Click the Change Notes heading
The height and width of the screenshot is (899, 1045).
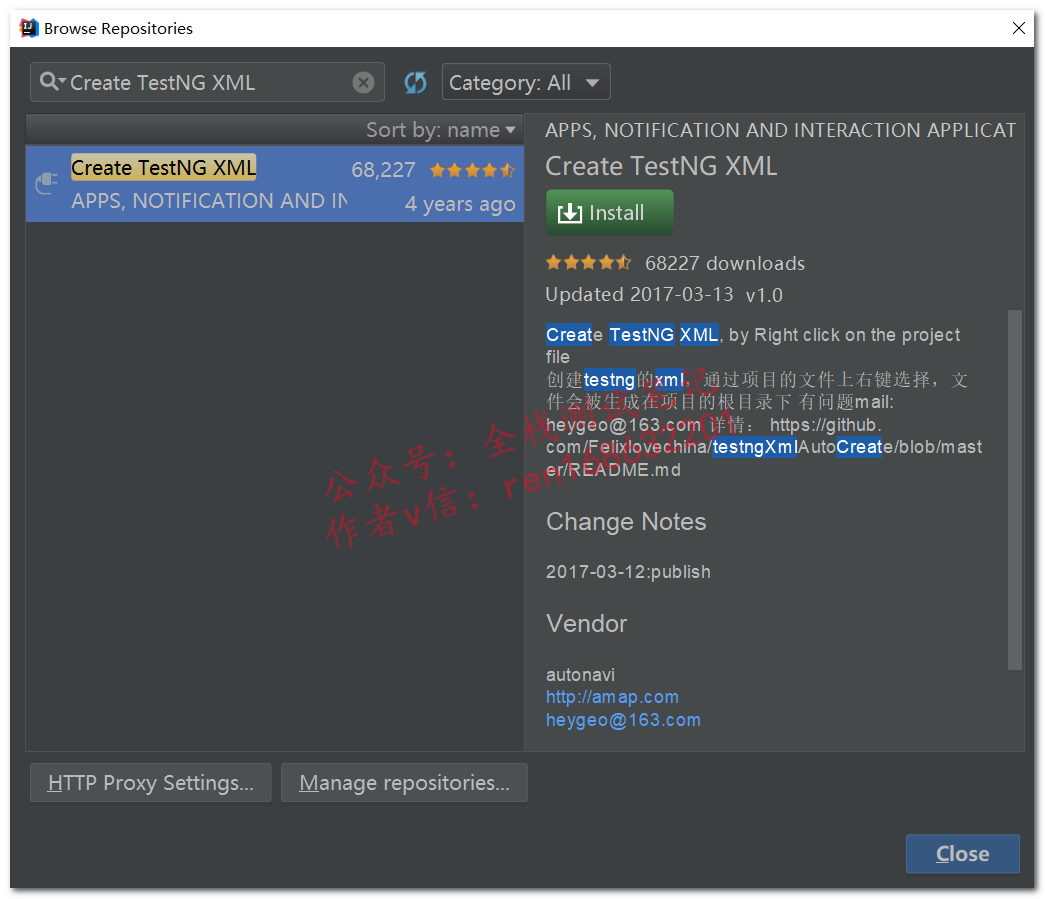click(x=626, y=522)
